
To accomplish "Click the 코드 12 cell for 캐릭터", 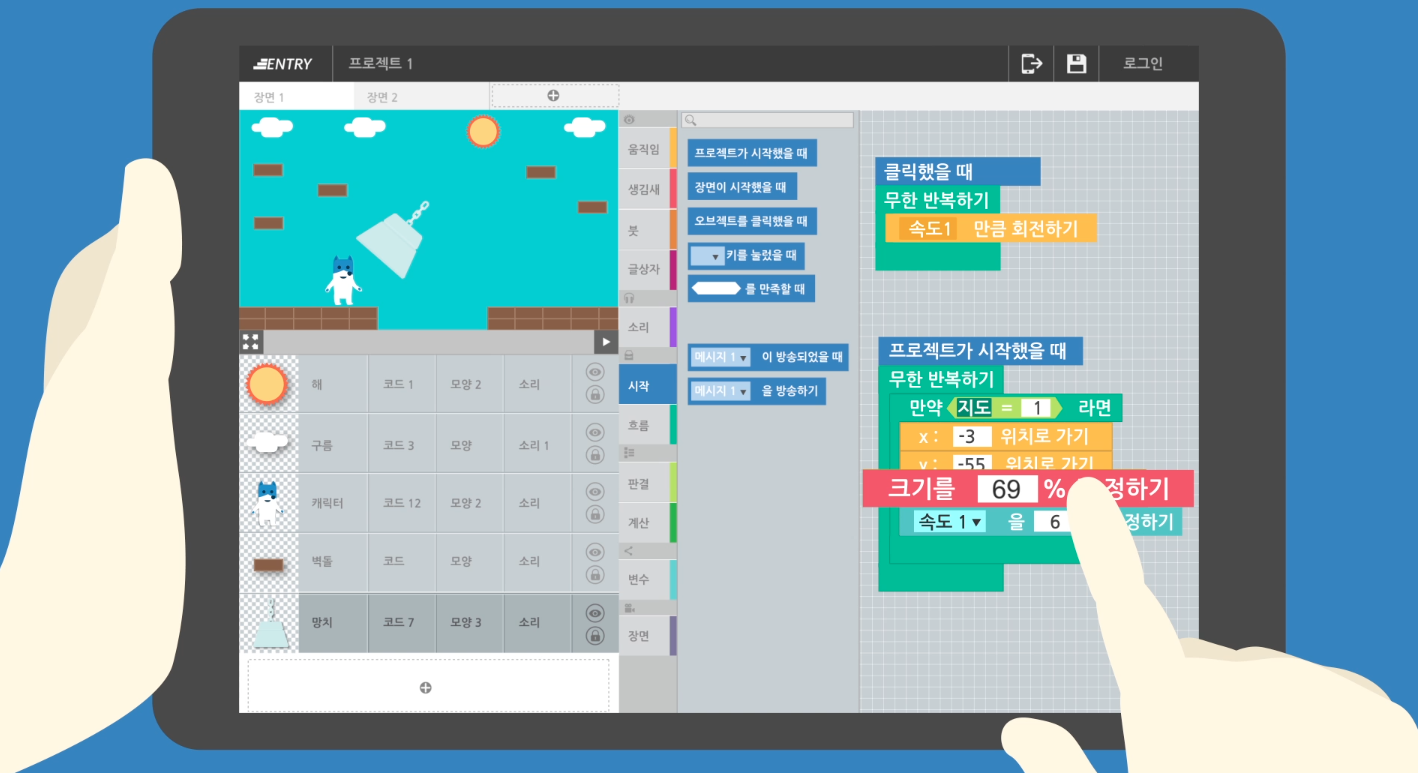I will 401,503.
